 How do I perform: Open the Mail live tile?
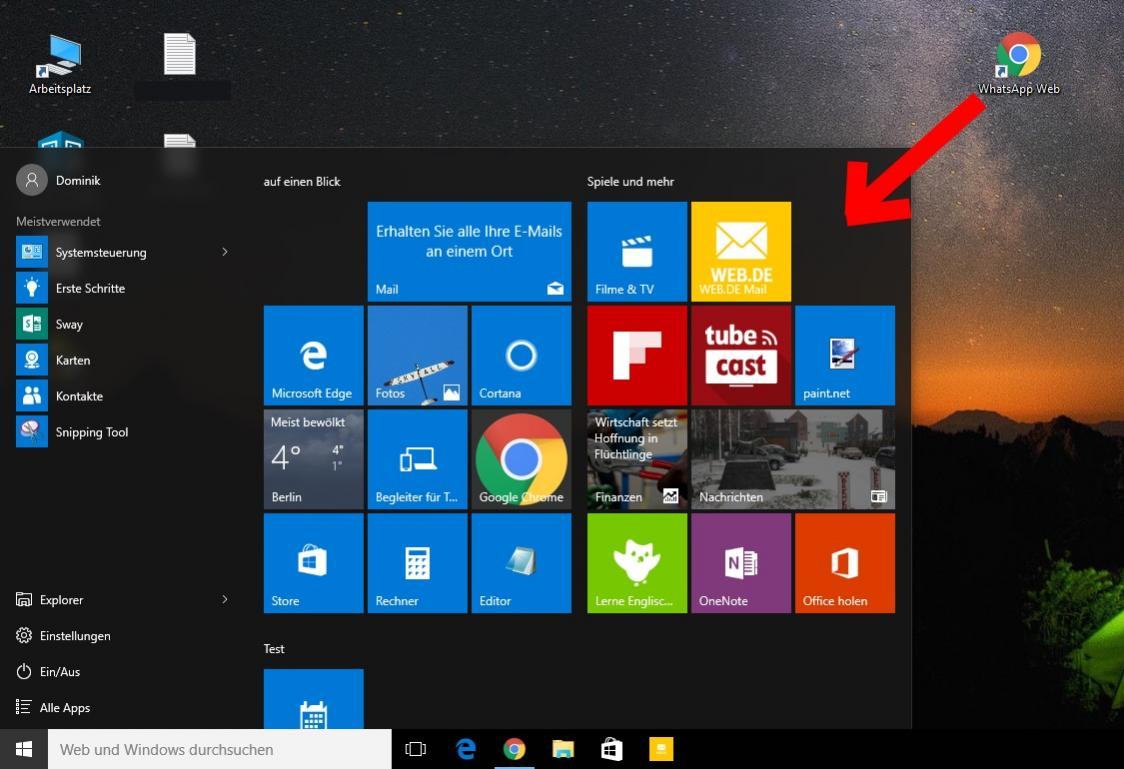(x=470, y=252)
